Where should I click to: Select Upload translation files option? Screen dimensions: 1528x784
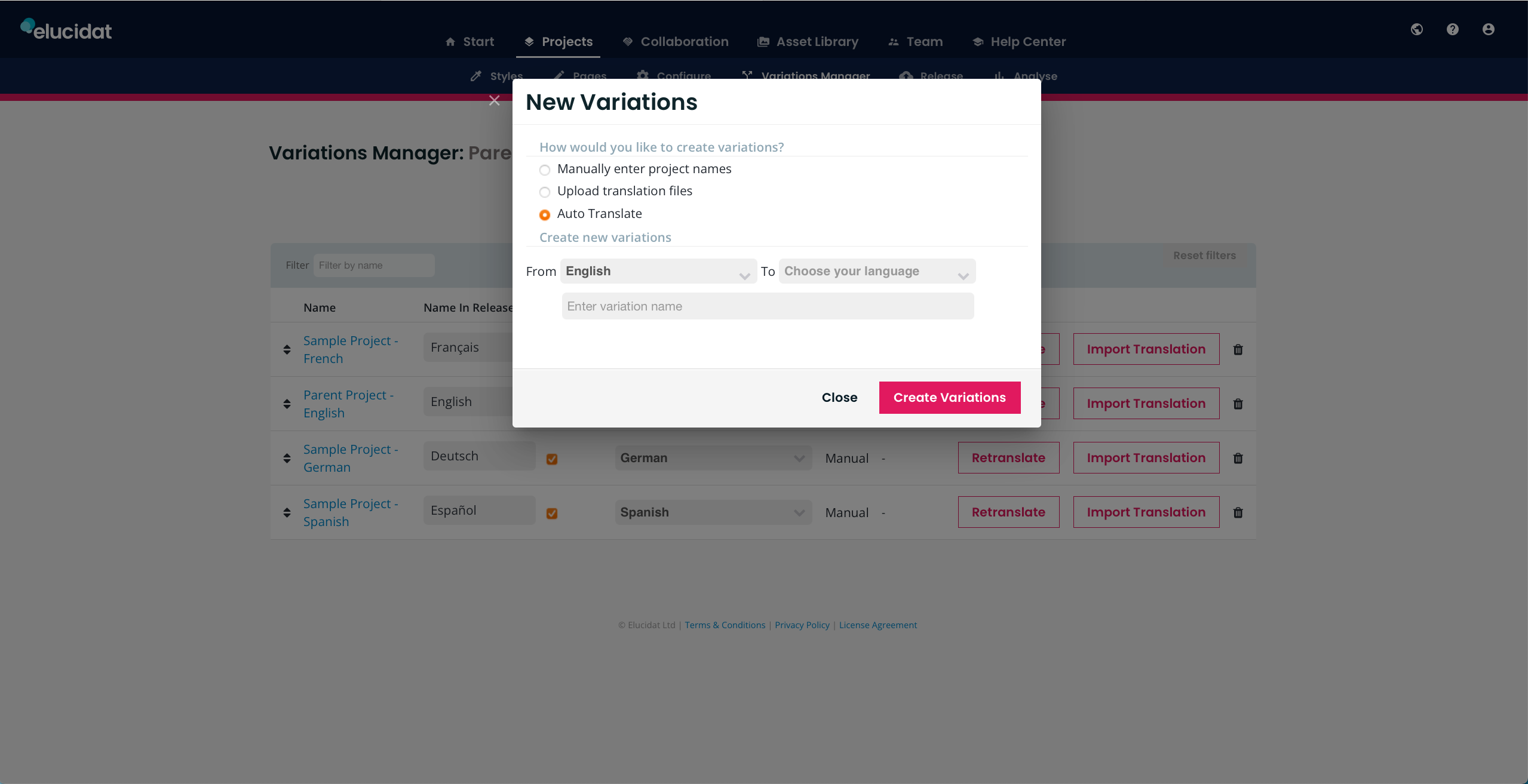(x=544, y=192)
